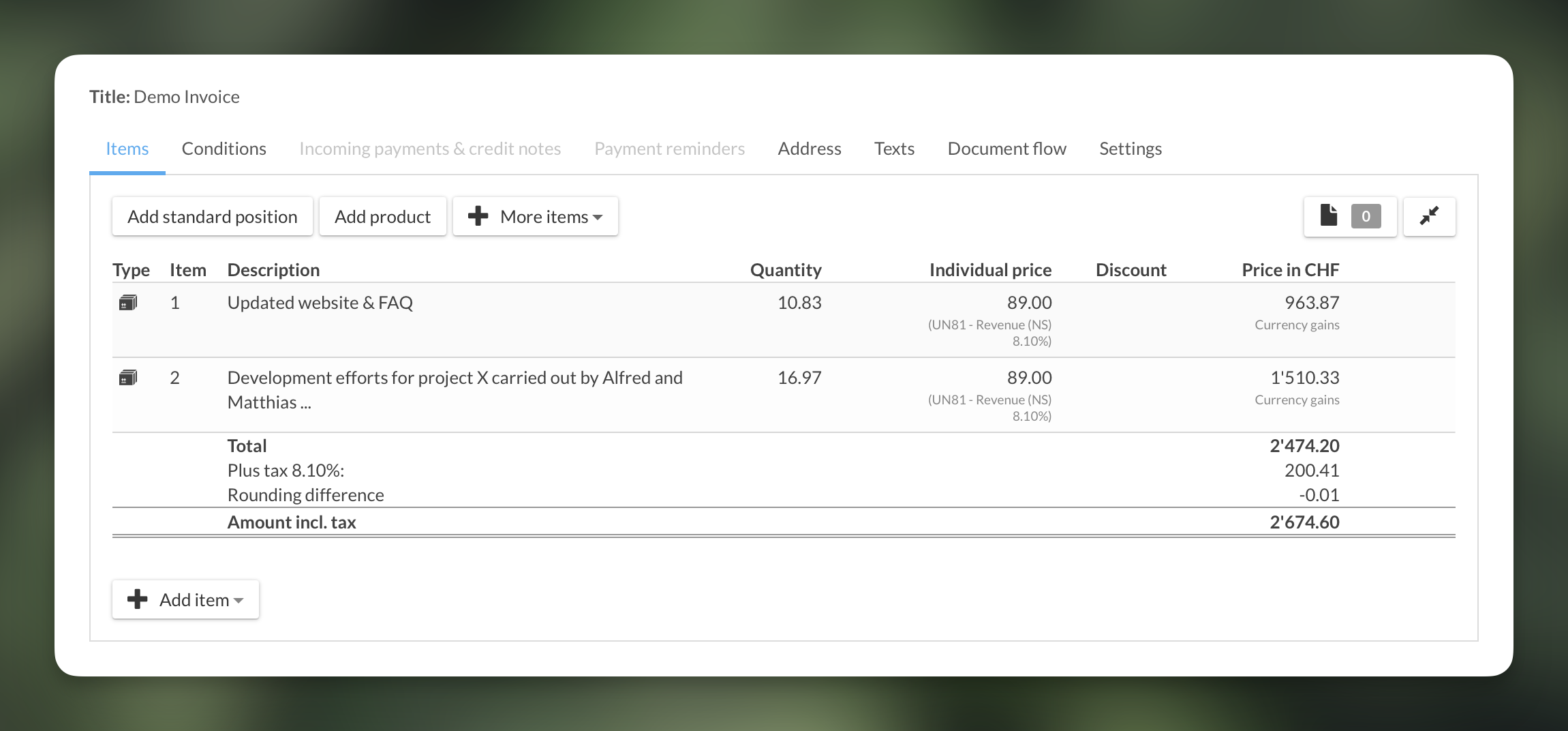1568x731 pixels.
Task: Open the Document flow tab
Action: click(1006, 149)
